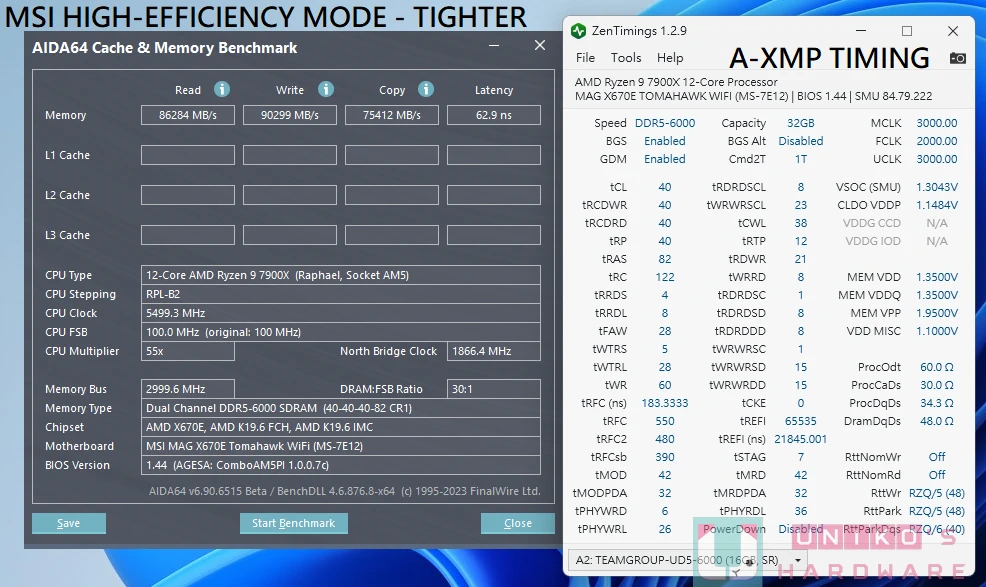Click the ProcOdt value 60.0 Ω

click(x=936, y=367)
